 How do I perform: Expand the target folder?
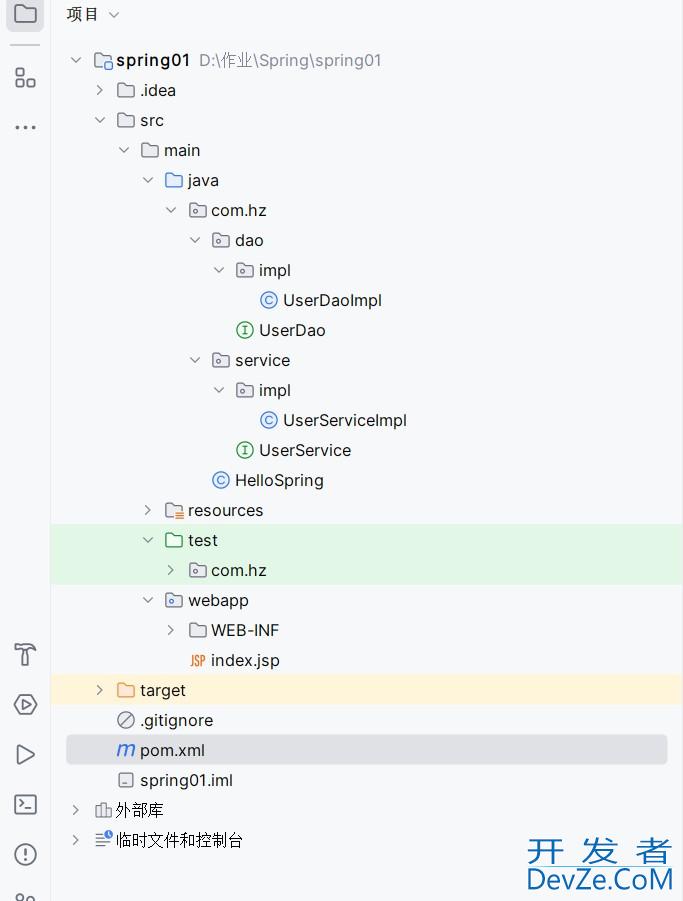point(99,690)
